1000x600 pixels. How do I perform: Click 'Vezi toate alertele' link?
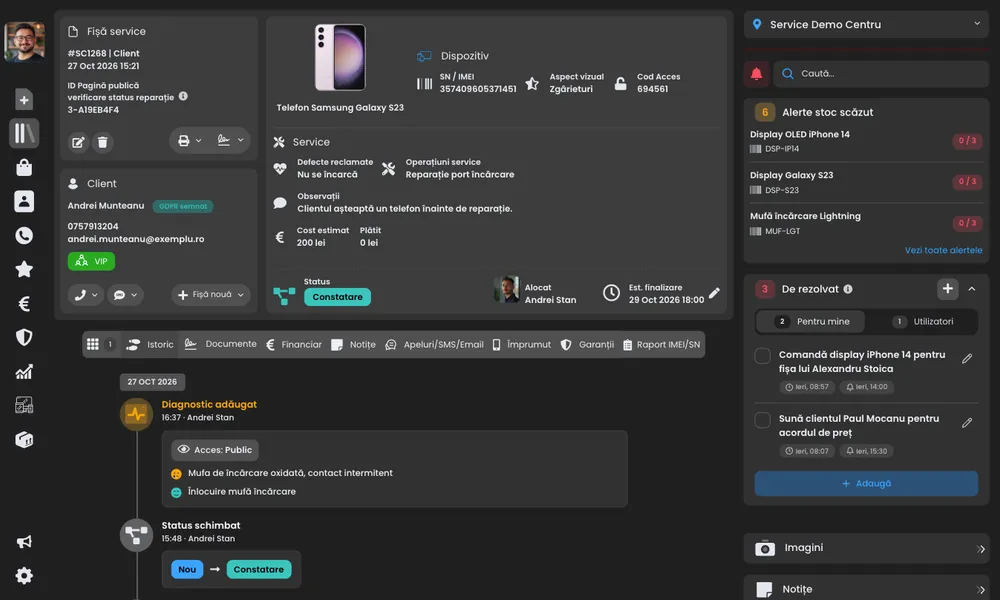[x=943, y=250]
